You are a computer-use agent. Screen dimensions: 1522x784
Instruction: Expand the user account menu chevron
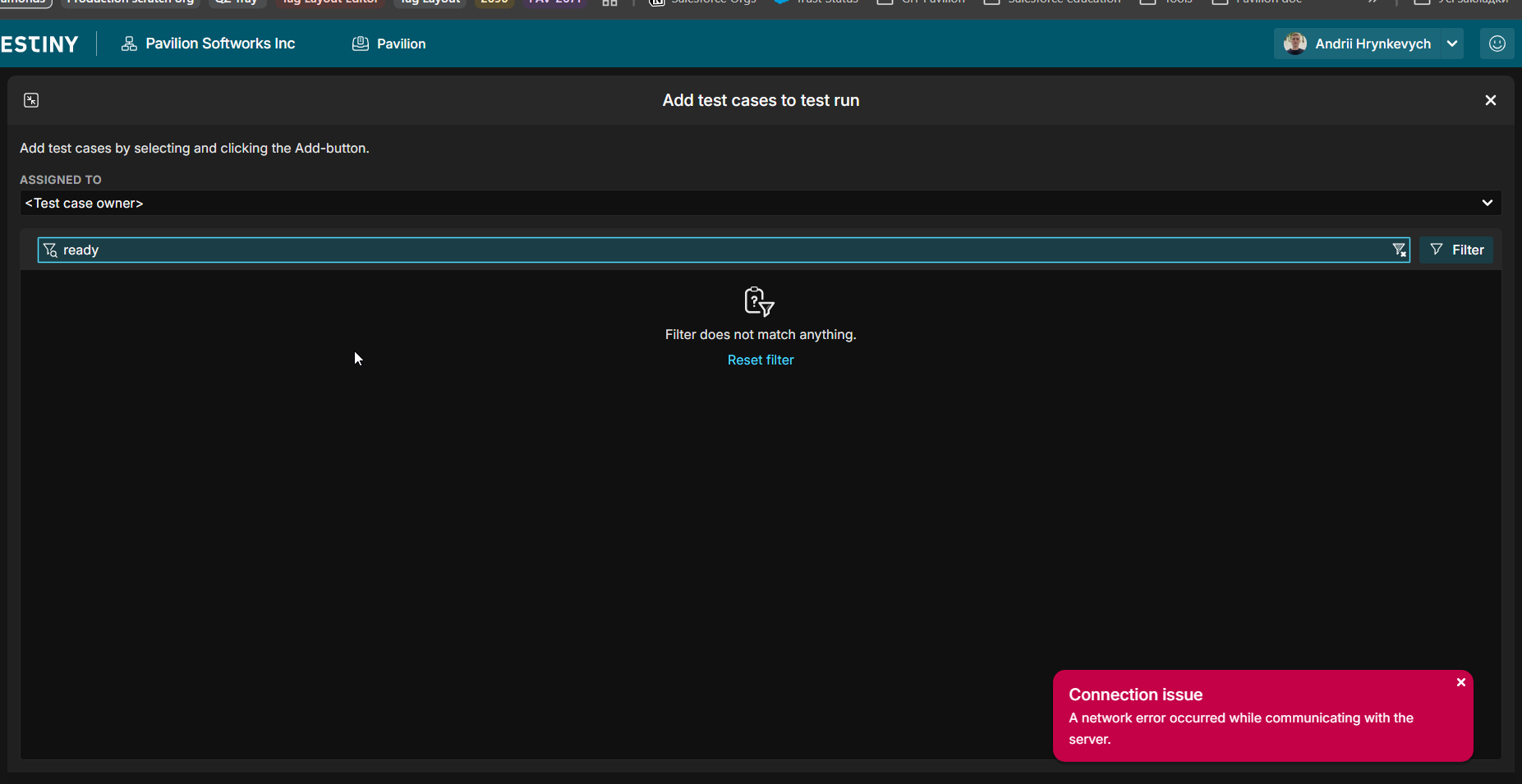pos(1452,44)
